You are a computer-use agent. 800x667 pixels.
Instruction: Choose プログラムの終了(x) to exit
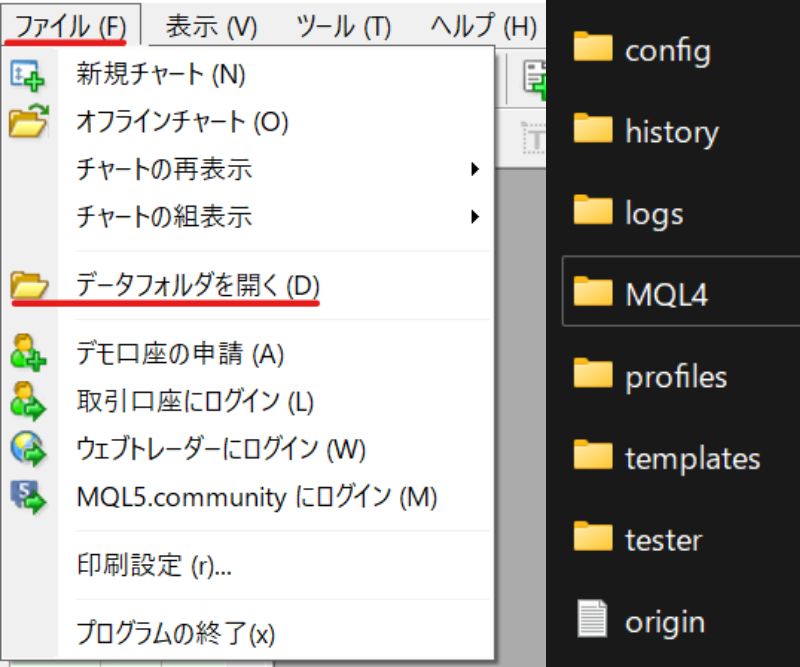tap(175, 632)
